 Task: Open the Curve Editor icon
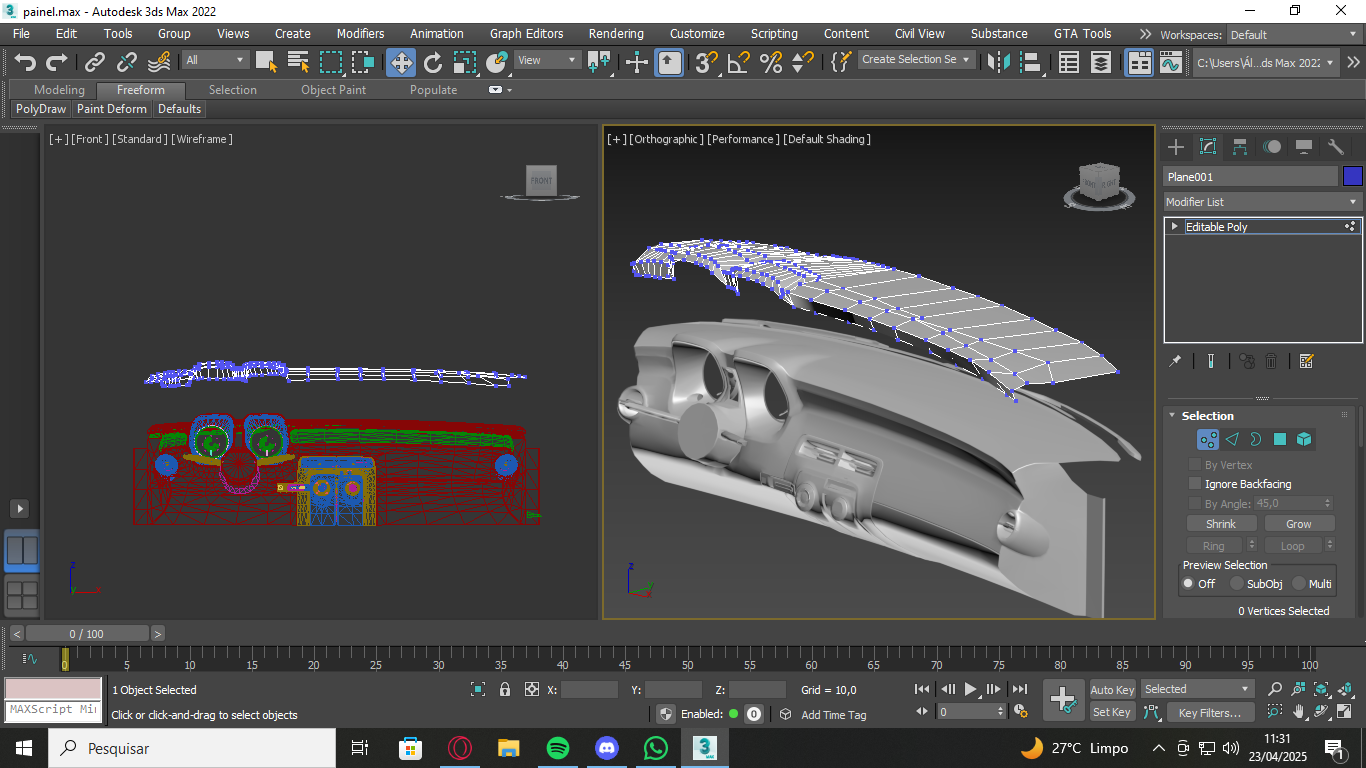click(x=1171, y=62)
